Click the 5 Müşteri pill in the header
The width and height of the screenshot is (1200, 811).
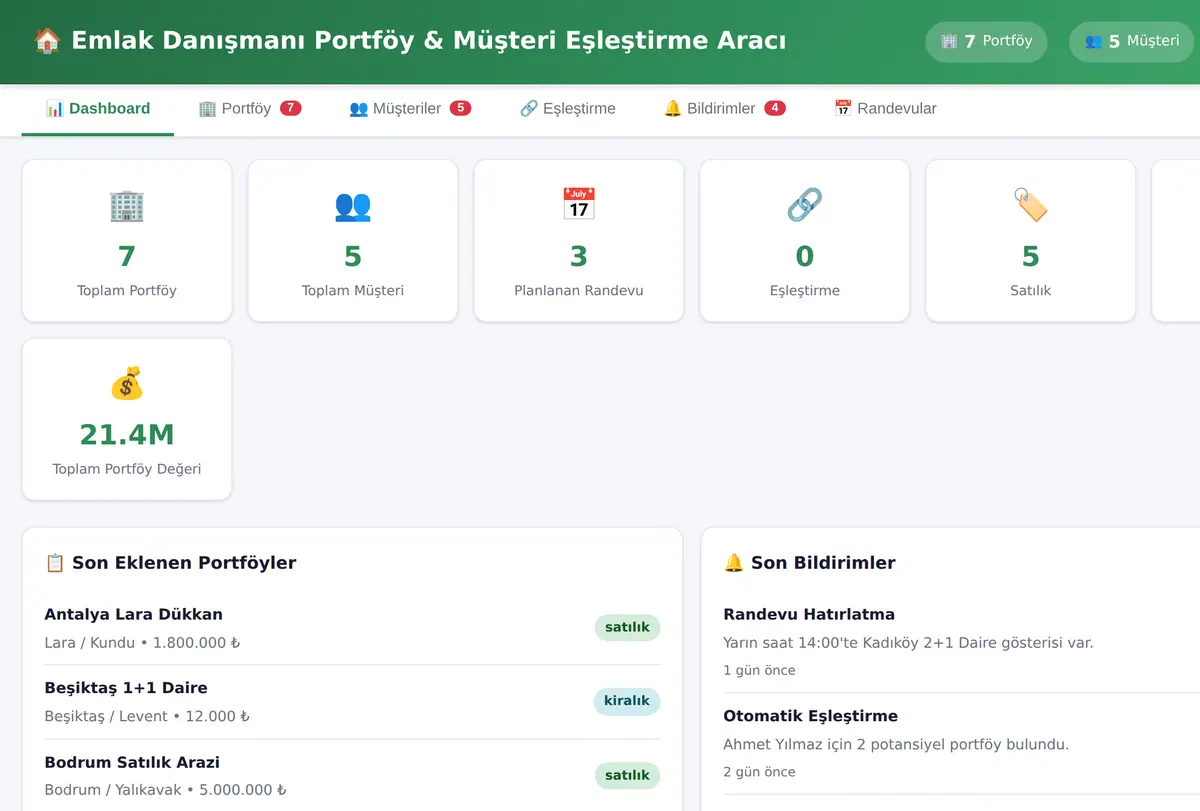(x=1132, y=42)
